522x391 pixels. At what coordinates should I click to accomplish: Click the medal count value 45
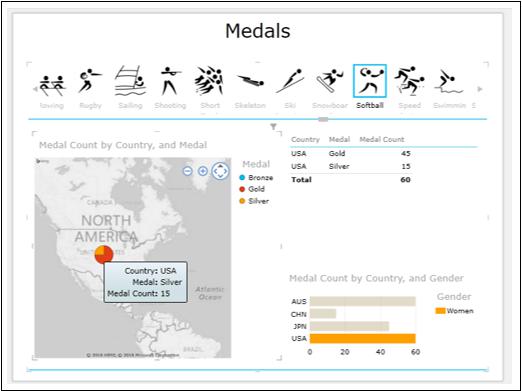click(x=406, y=153)
